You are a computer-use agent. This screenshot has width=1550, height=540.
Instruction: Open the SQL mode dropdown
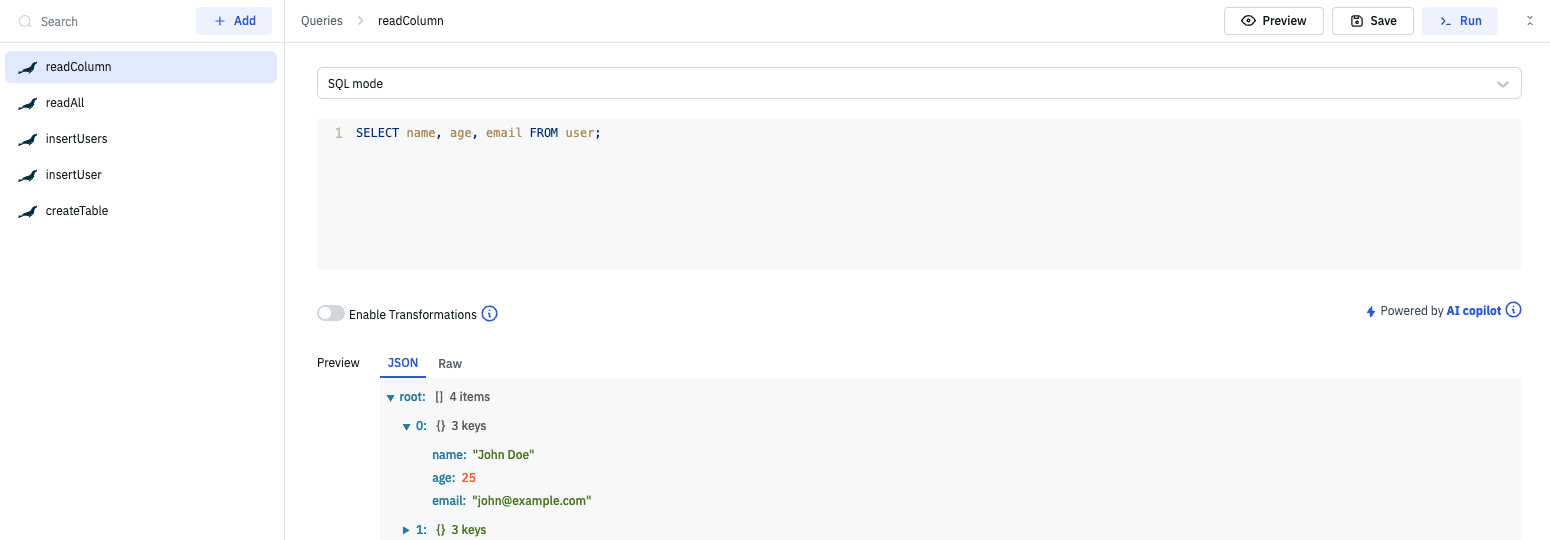[918, 84]
